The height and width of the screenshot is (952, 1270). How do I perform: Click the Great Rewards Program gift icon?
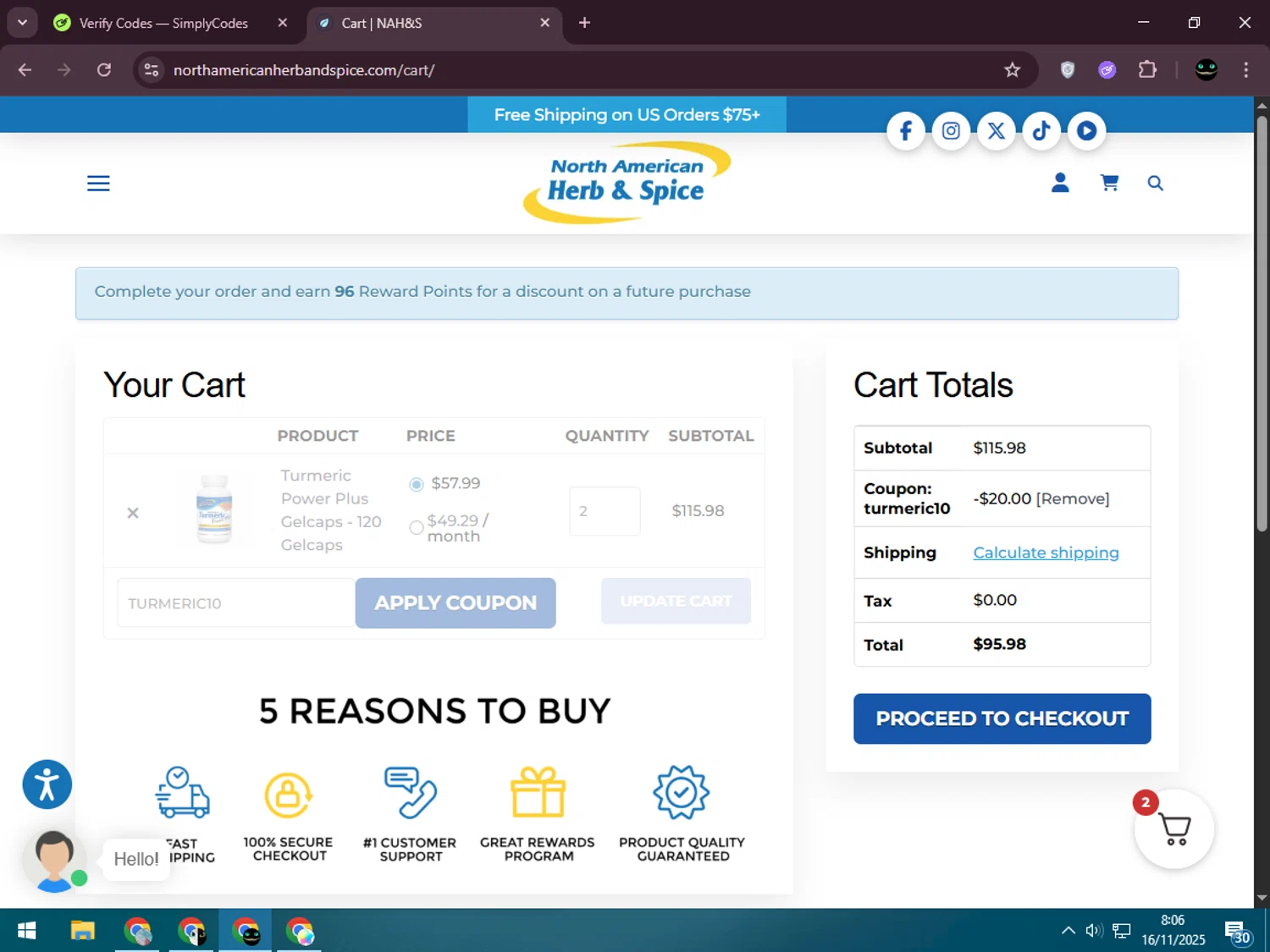click(538, 792)
